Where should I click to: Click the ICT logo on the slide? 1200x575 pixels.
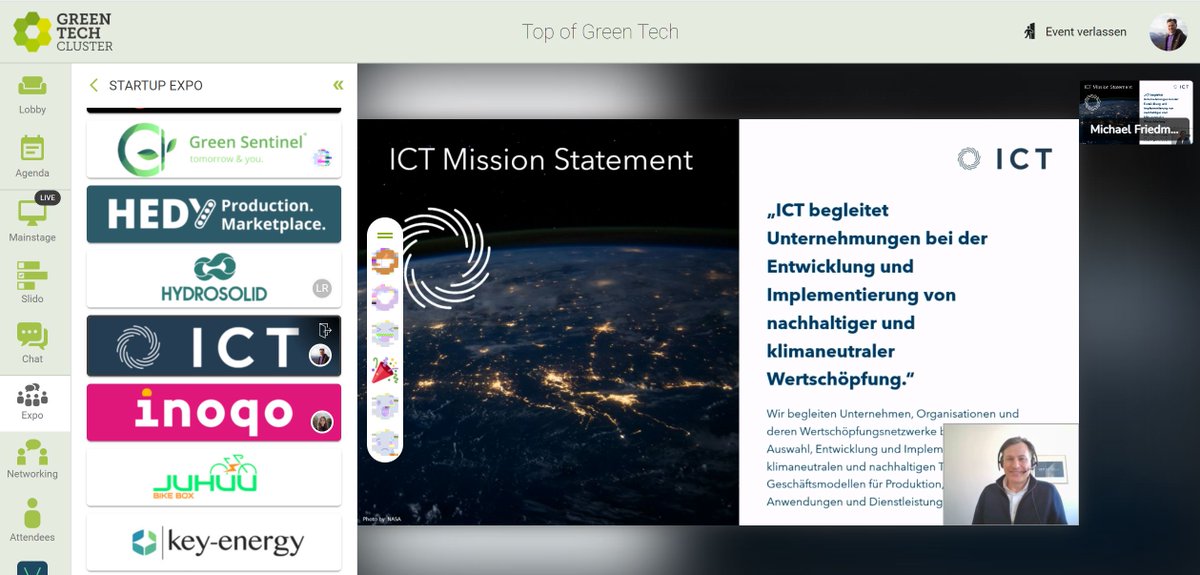pos(1005,158)
